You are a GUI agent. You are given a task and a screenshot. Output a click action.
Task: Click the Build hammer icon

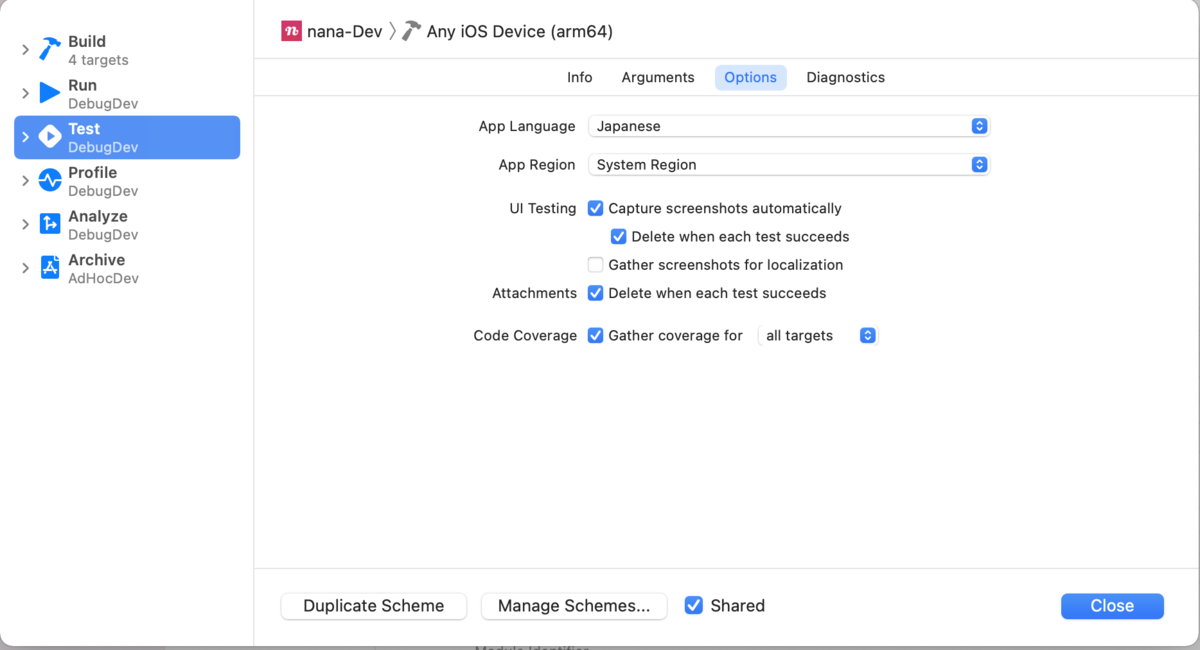point(50,49)
